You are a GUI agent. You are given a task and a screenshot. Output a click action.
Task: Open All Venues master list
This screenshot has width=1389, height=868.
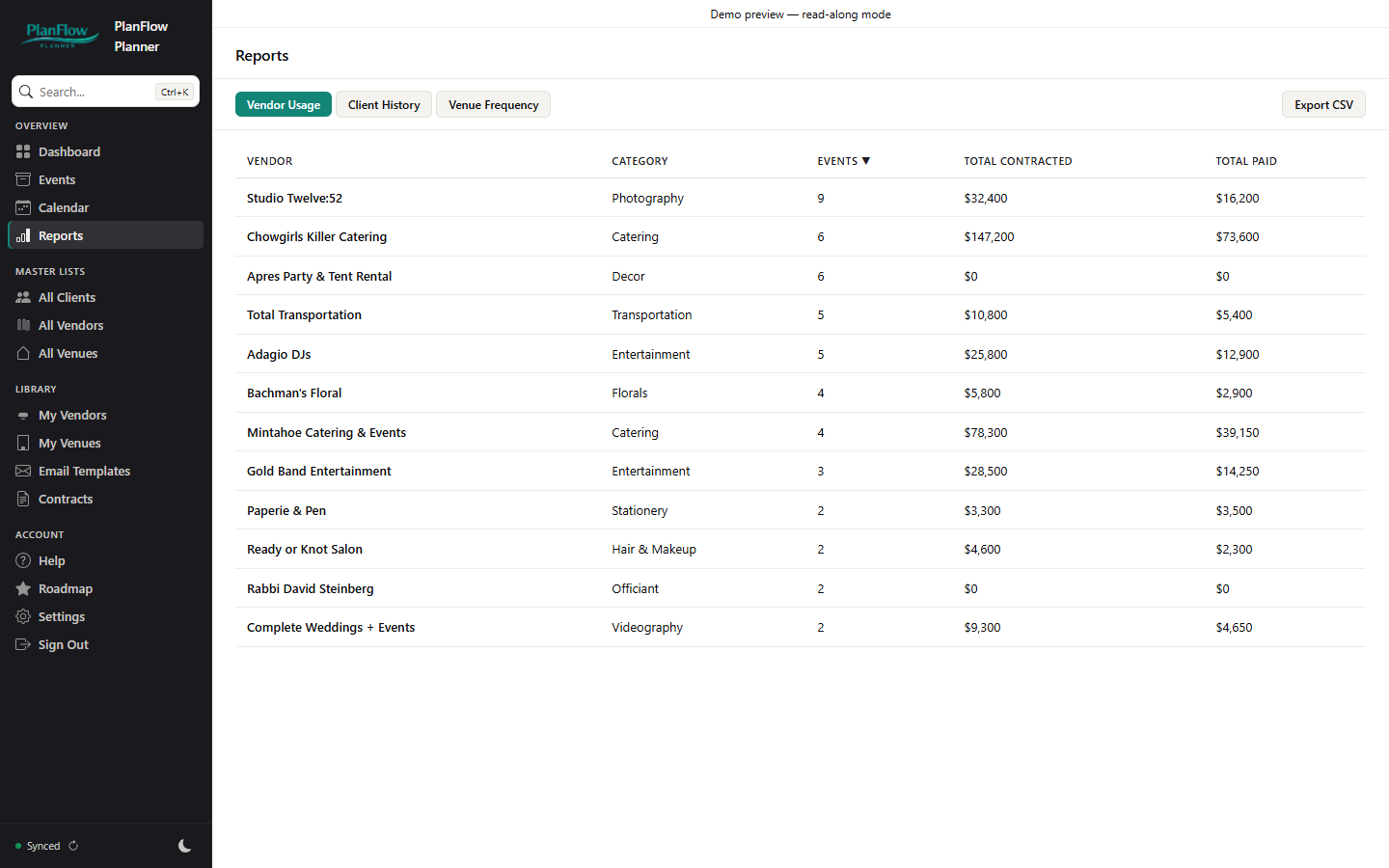[x=105, y=353]
